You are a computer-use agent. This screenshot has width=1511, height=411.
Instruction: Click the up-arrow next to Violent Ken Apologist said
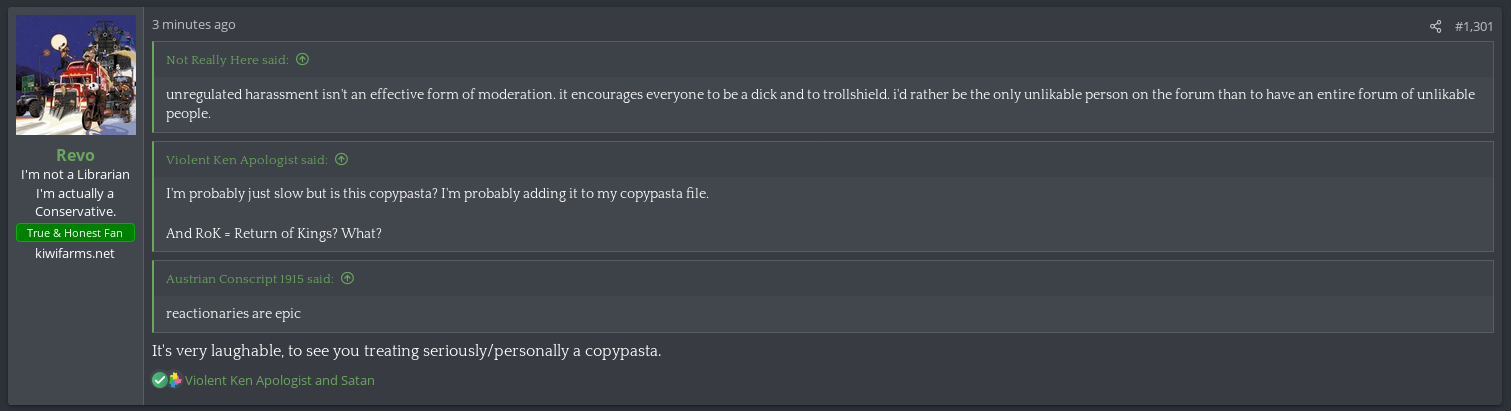(341, 159)
